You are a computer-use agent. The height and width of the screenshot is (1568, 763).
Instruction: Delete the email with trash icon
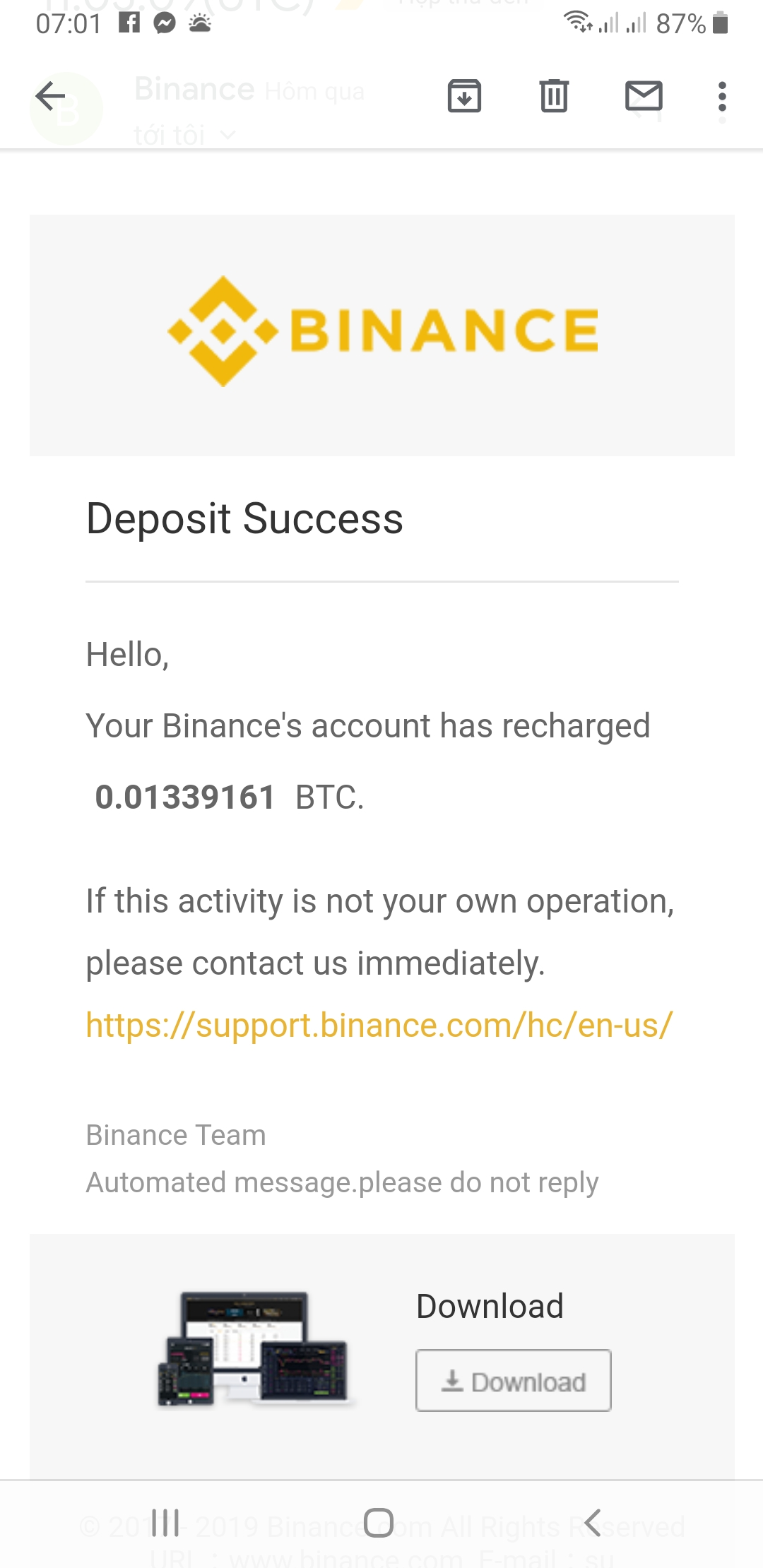554,97
